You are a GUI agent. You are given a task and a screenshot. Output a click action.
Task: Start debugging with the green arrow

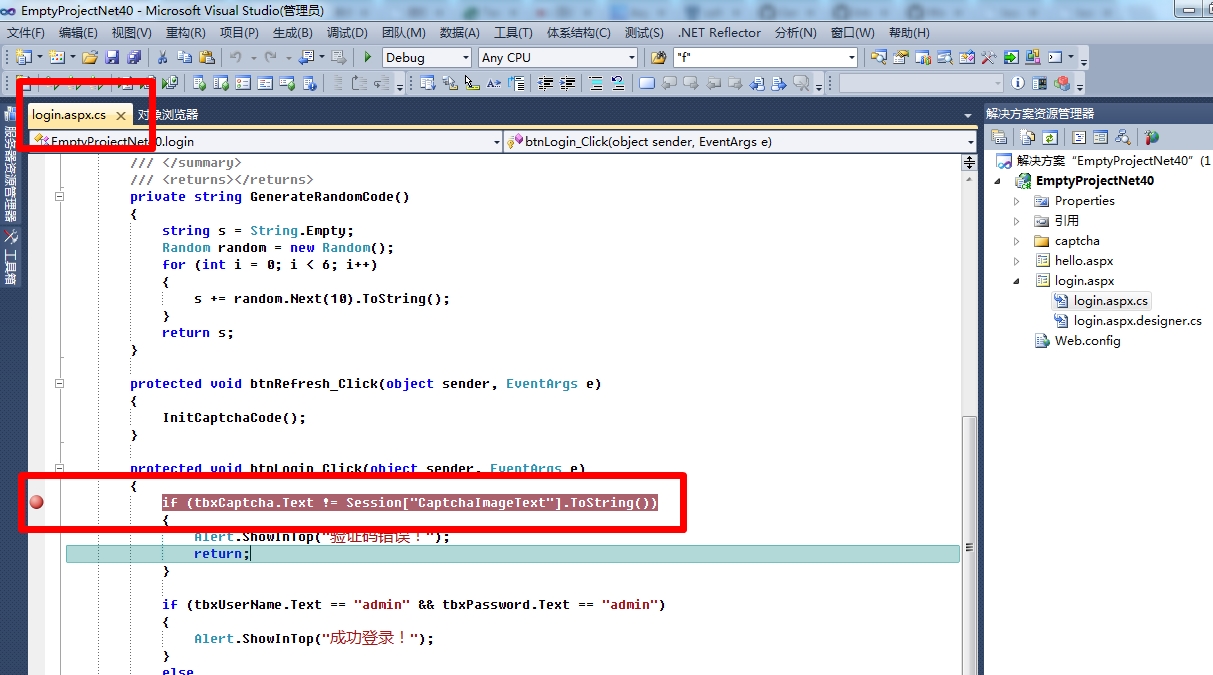[368, 57]
